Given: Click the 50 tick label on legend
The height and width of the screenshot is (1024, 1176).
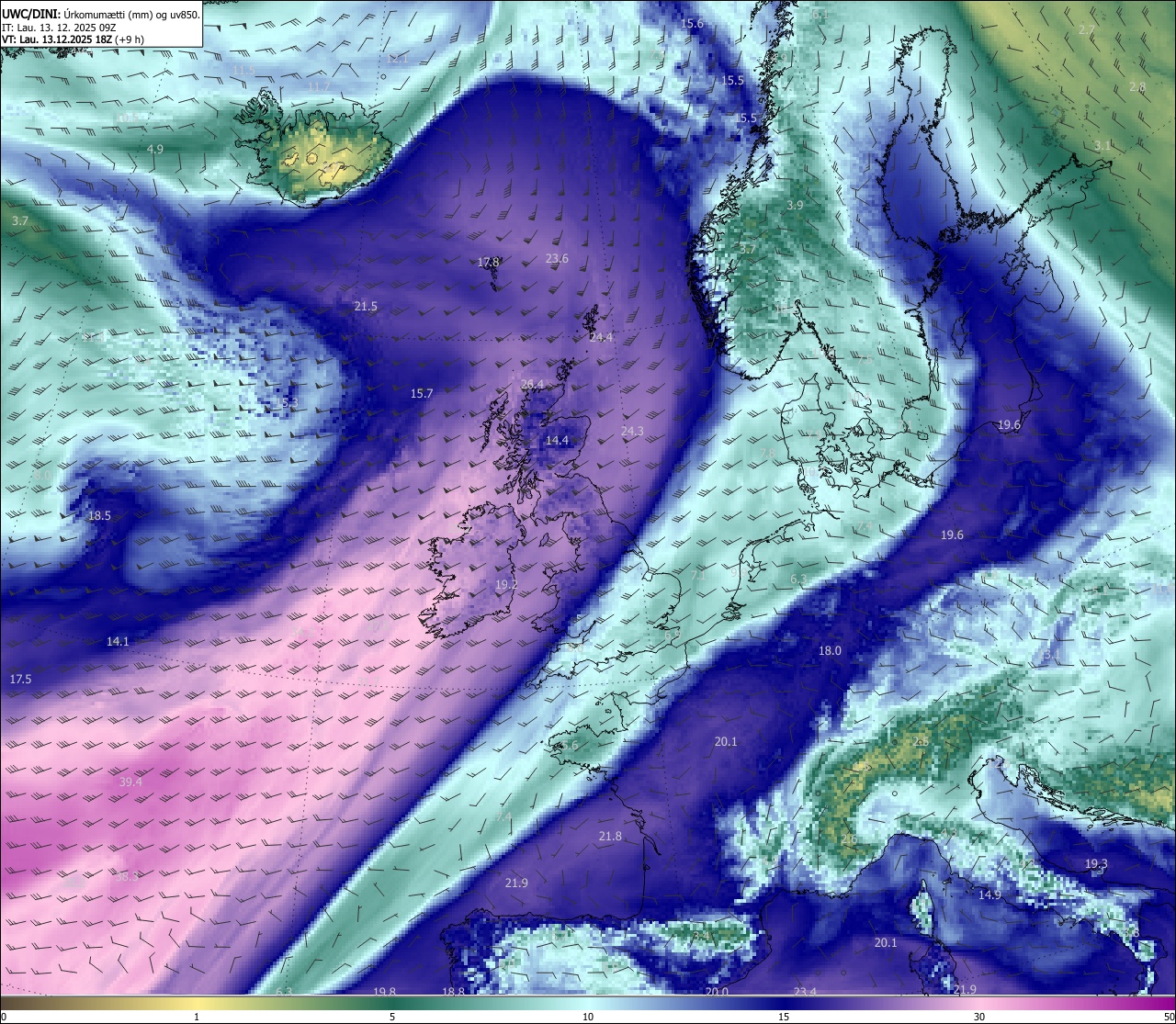Looking at the screenshot, I should pyautogui.click(x=1169, y=1017).
